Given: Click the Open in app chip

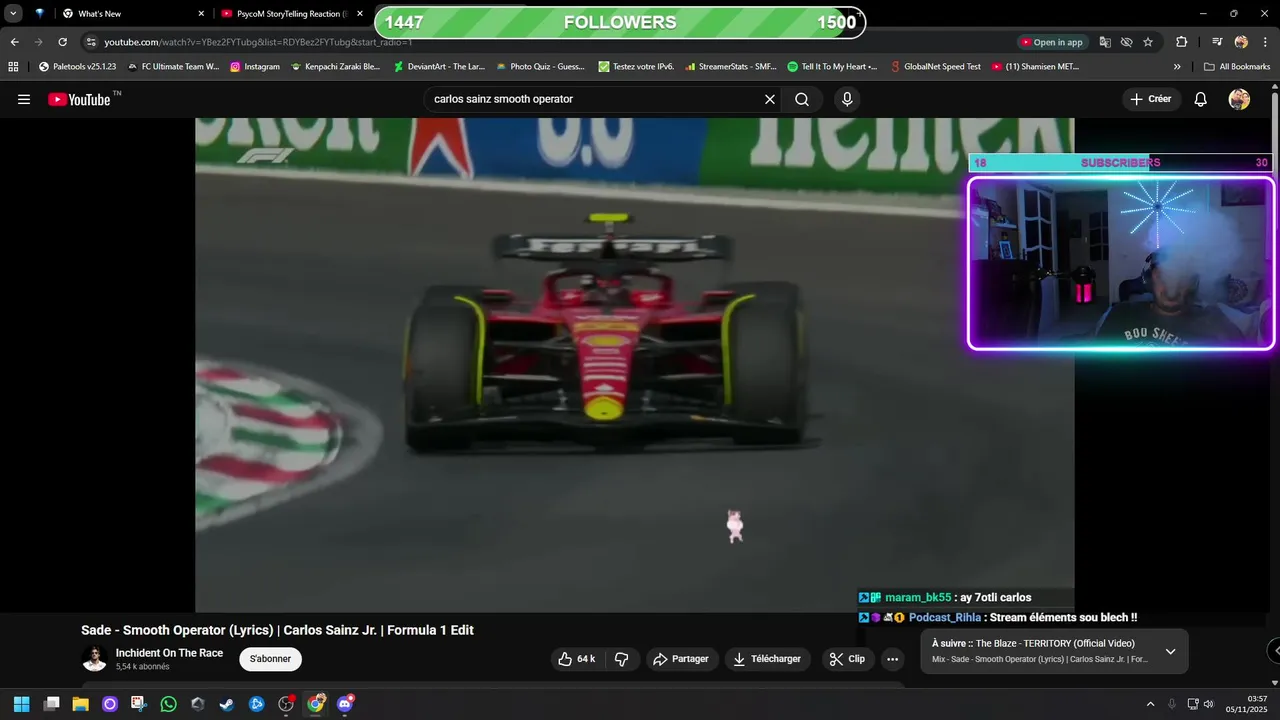Looking at the screenshot, I should click(x=1052, y=42).
